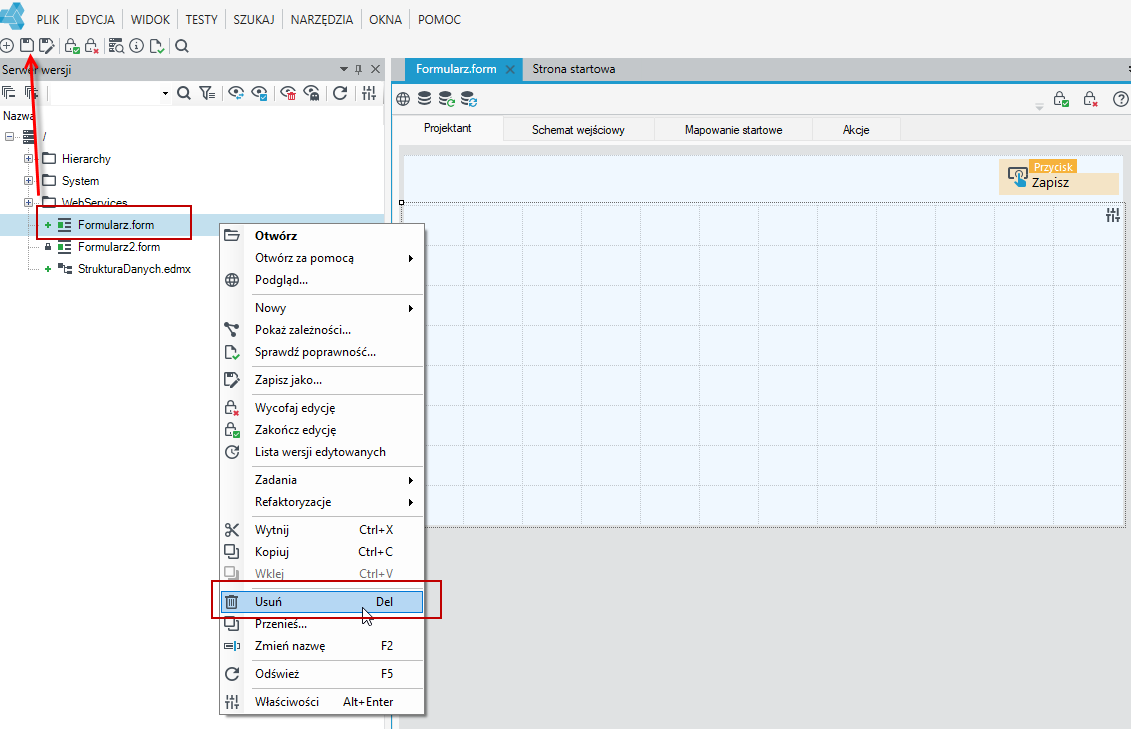The image size is (1131, 729).
Task: Switch to the 'Strona startowa' tab
Action: (x=574, y=69)
